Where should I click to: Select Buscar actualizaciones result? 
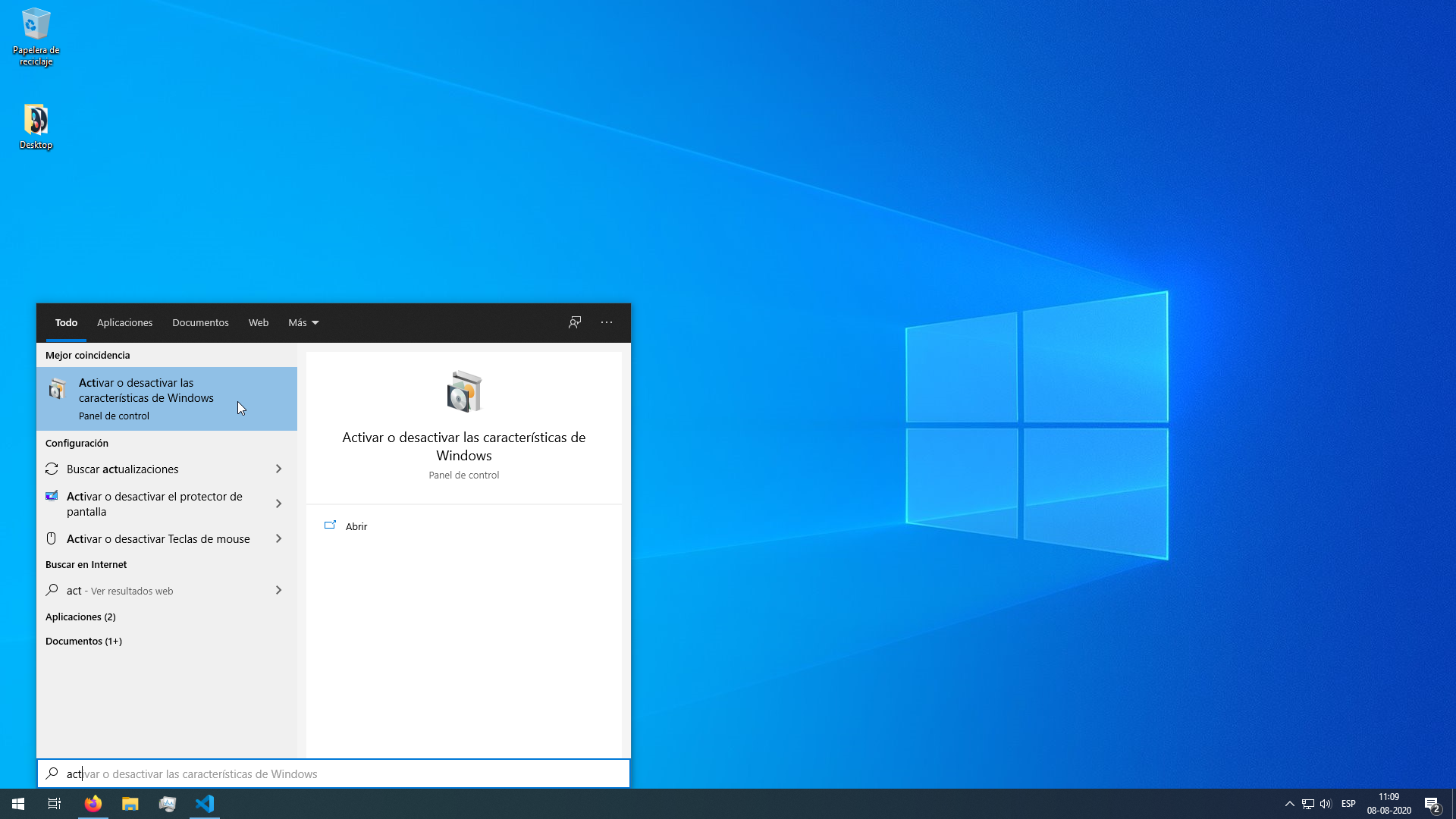tap(167, 469)
